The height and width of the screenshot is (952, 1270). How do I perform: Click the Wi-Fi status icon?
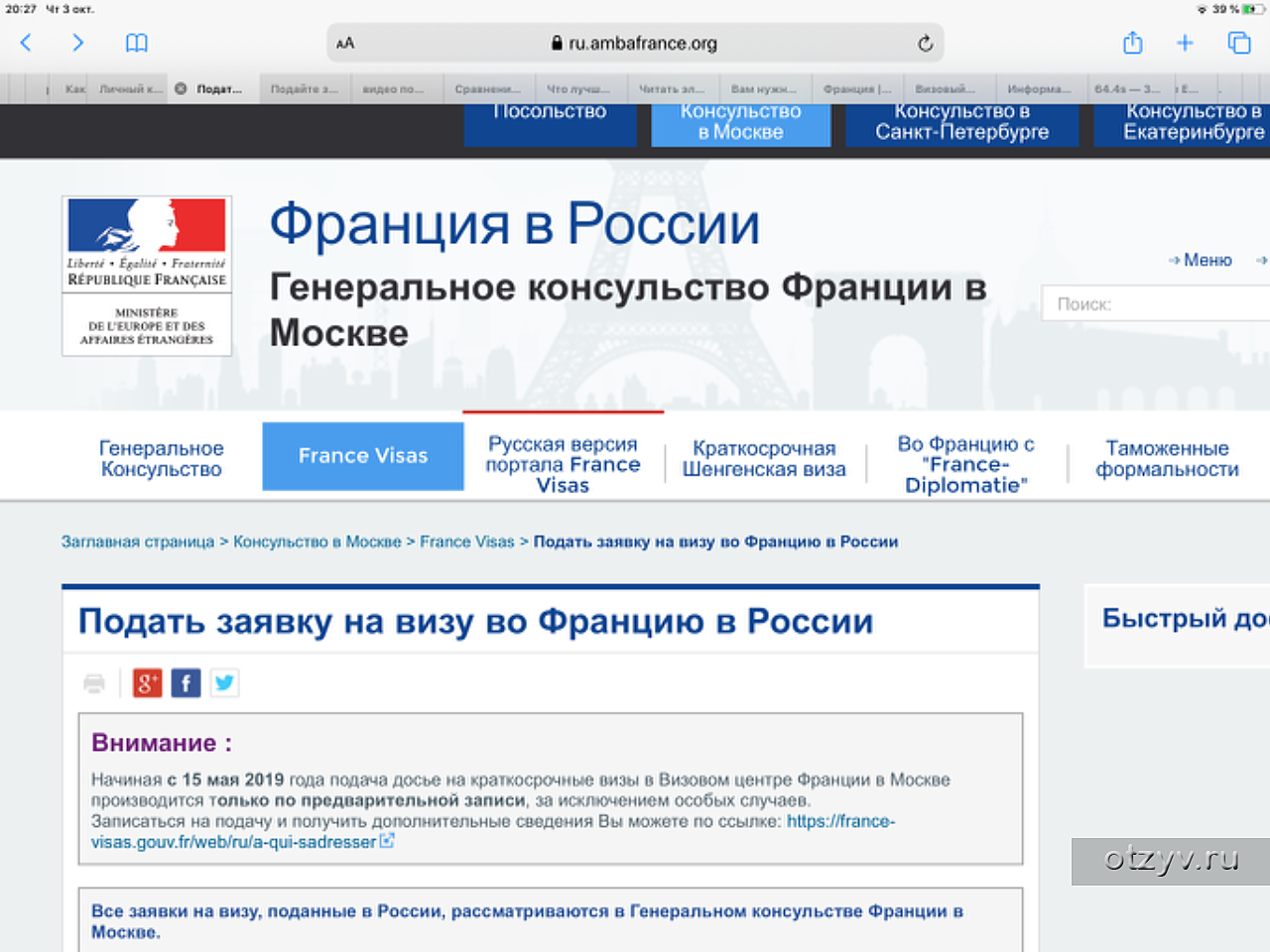(1202, 9)
